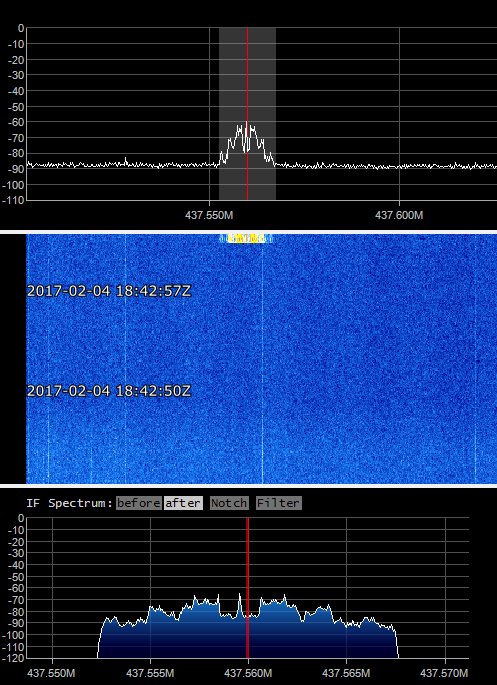The width and height of the screenshot is (497, 685).
Task: Click the -60 level label in main spectrum
Action: (16, 122)
